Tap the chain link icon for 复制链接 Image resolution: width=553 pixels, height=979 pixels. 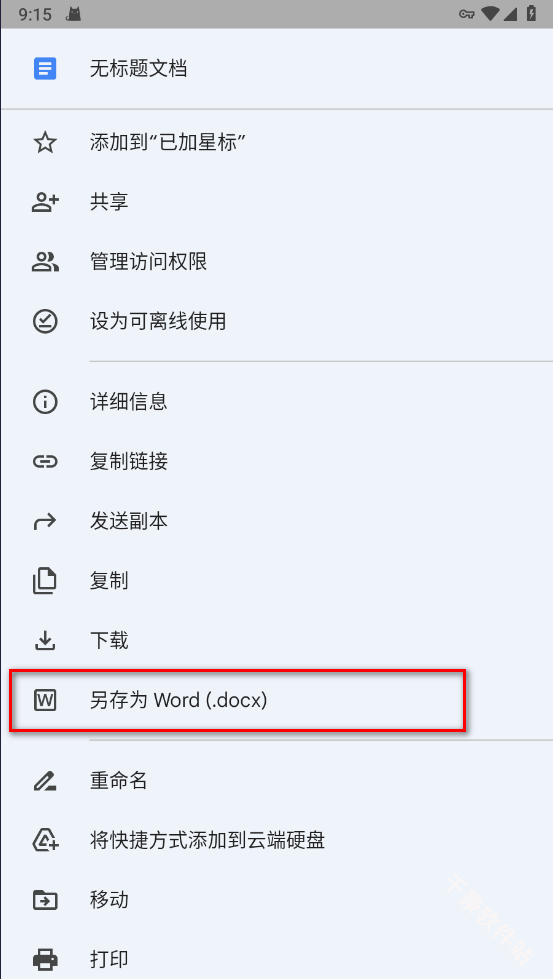[45, 461]
